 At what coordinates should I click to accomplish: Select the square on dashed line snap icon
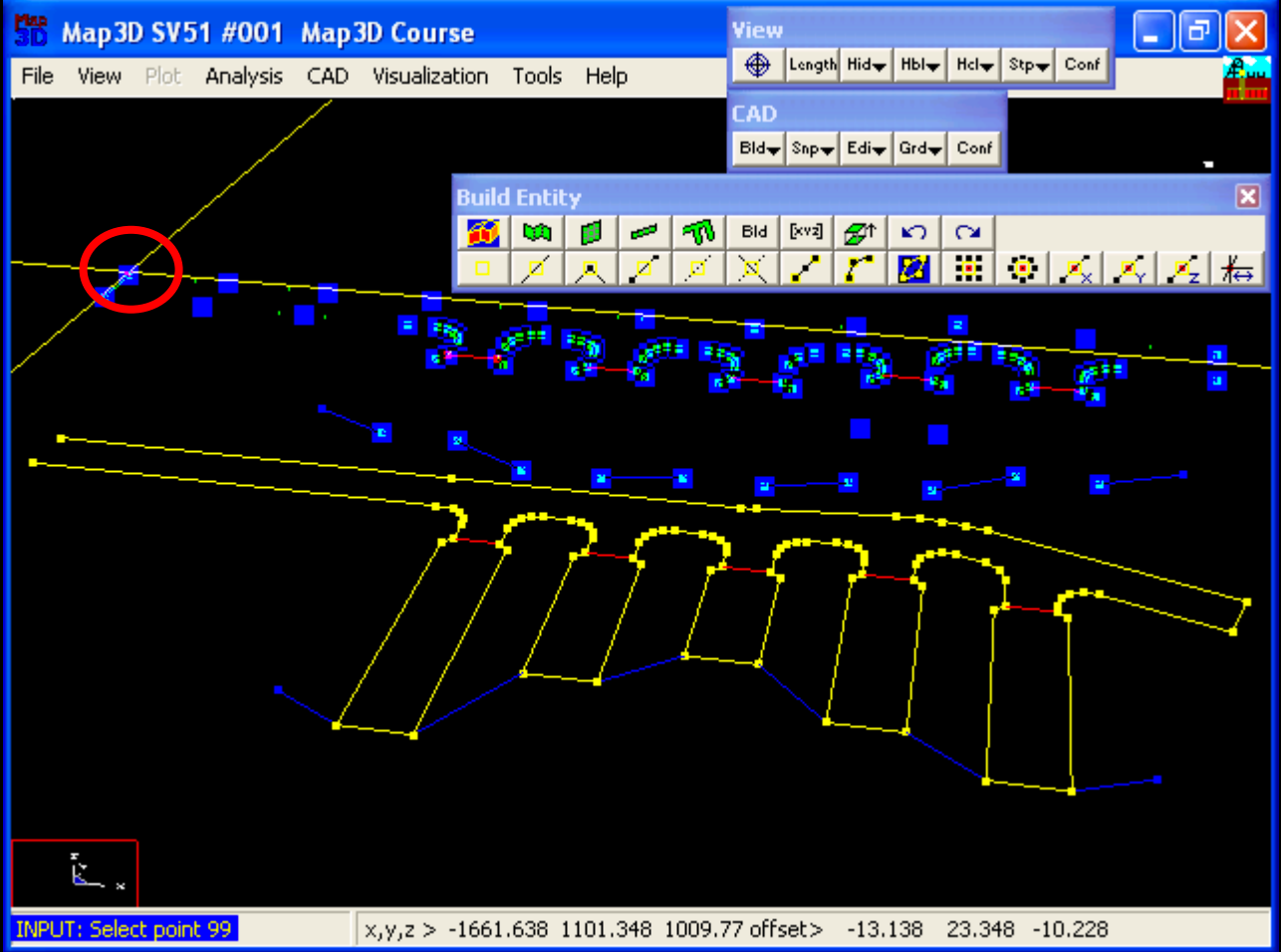click(644, 269)
